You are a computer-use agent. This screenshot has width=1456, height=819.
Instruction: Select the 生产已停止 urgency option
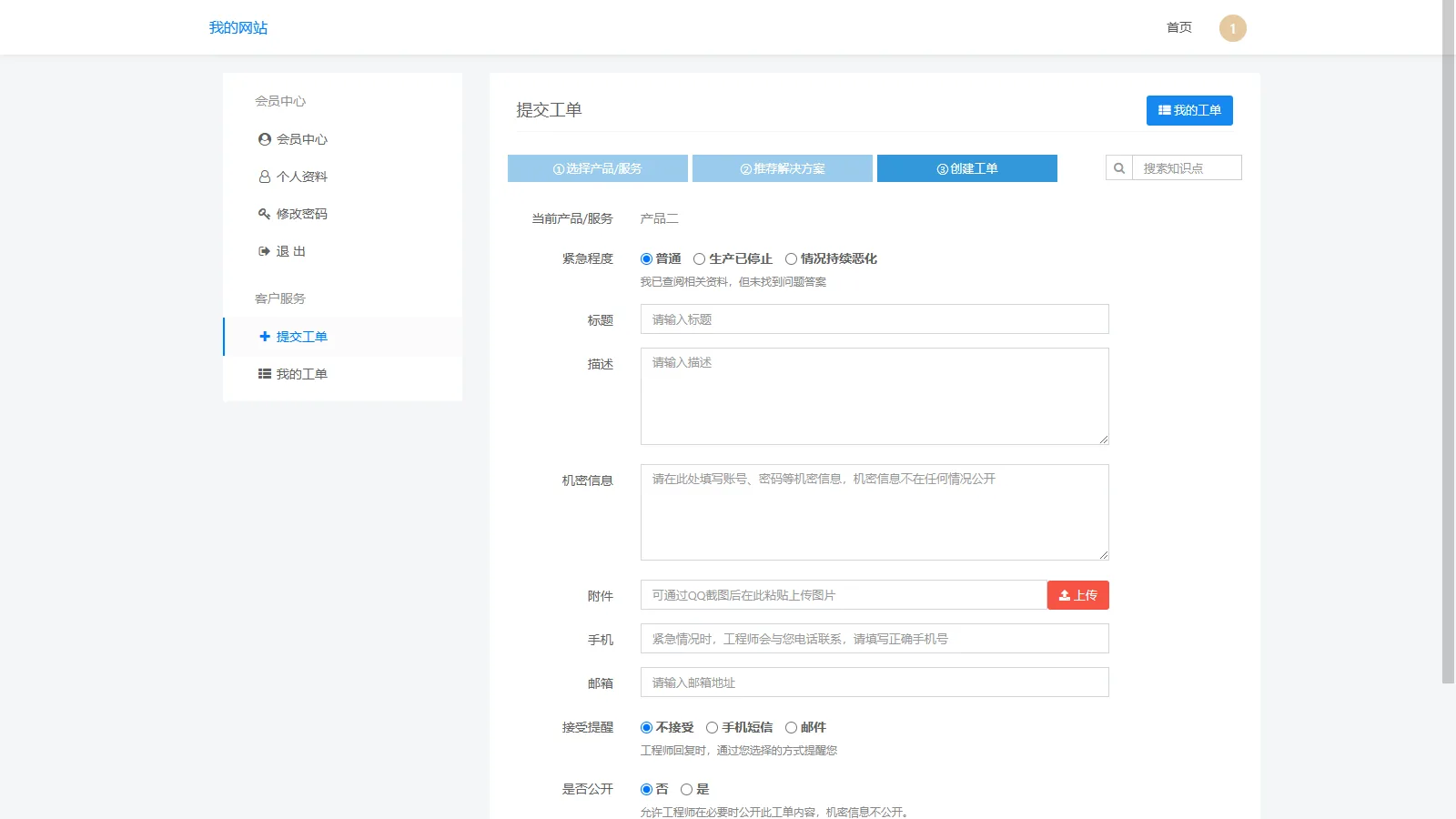pos(699,258)
